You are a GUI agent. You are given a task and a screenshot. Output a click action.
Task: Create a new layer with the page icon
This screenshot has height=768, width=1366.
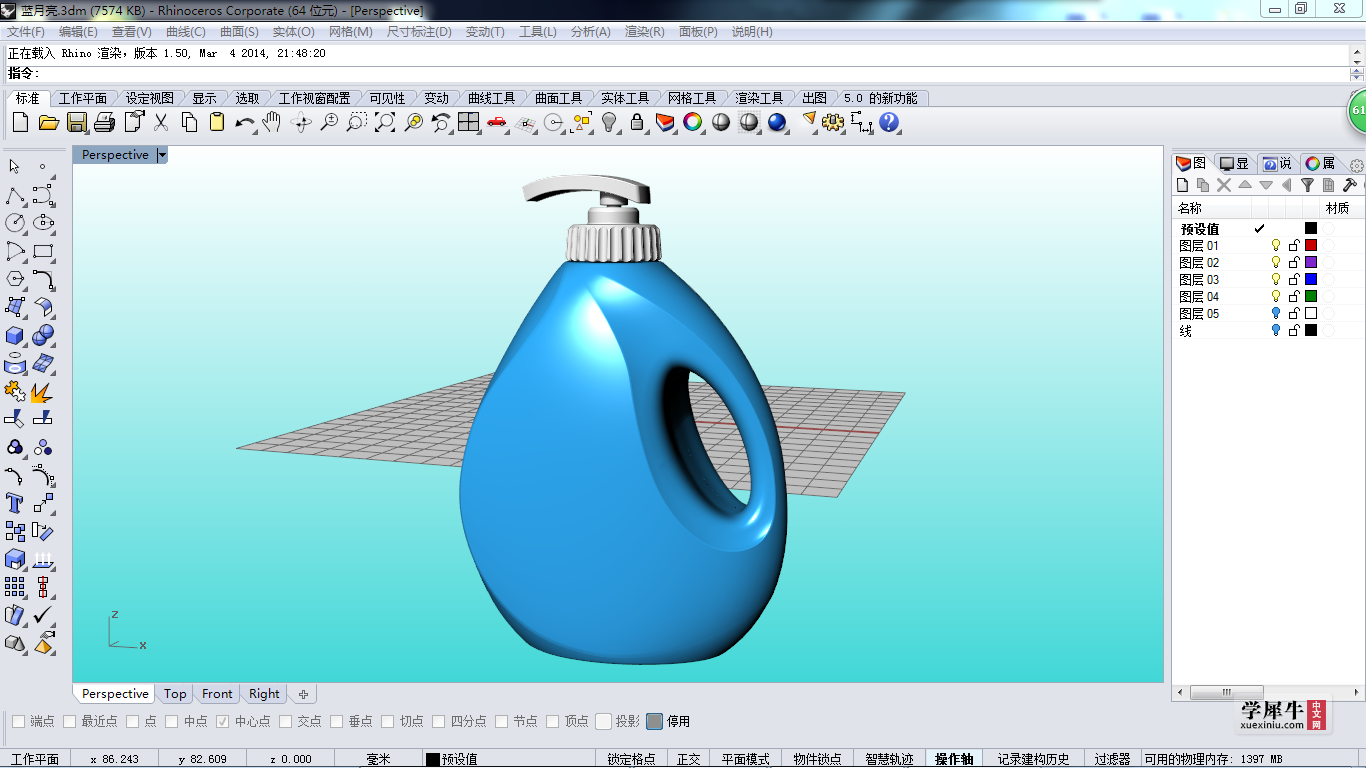point(1183,185)
